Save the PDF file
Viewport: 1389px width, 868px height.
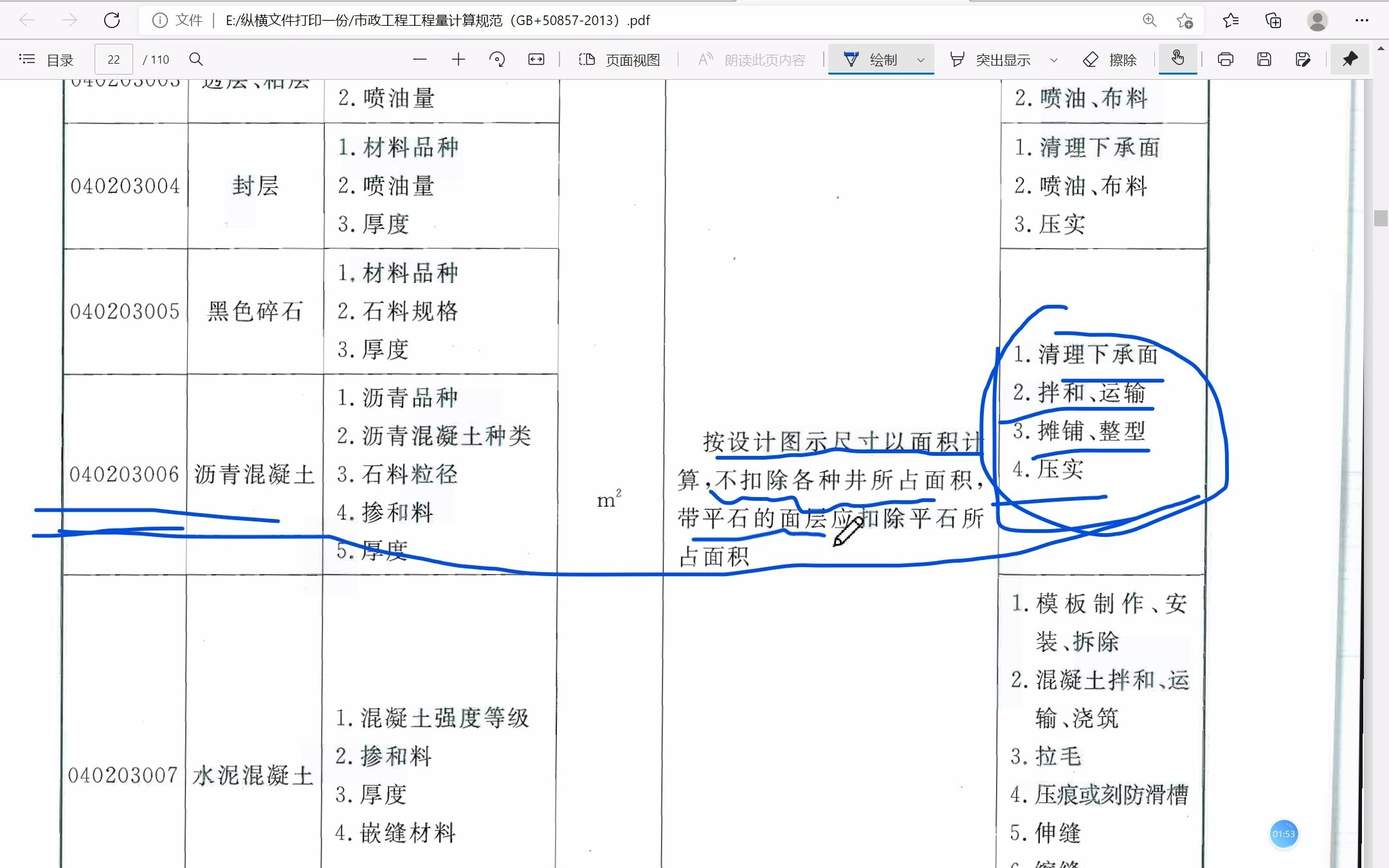click(1264, 60)
